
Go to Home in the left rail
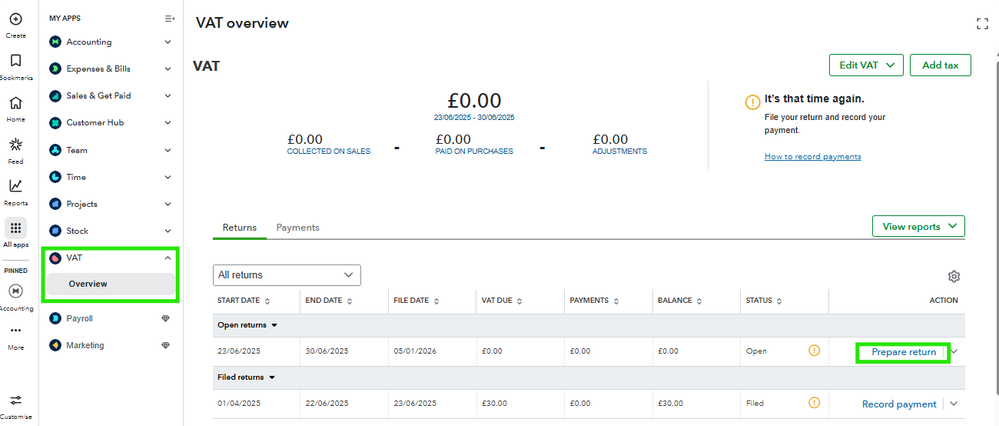(x=16, y=103)
